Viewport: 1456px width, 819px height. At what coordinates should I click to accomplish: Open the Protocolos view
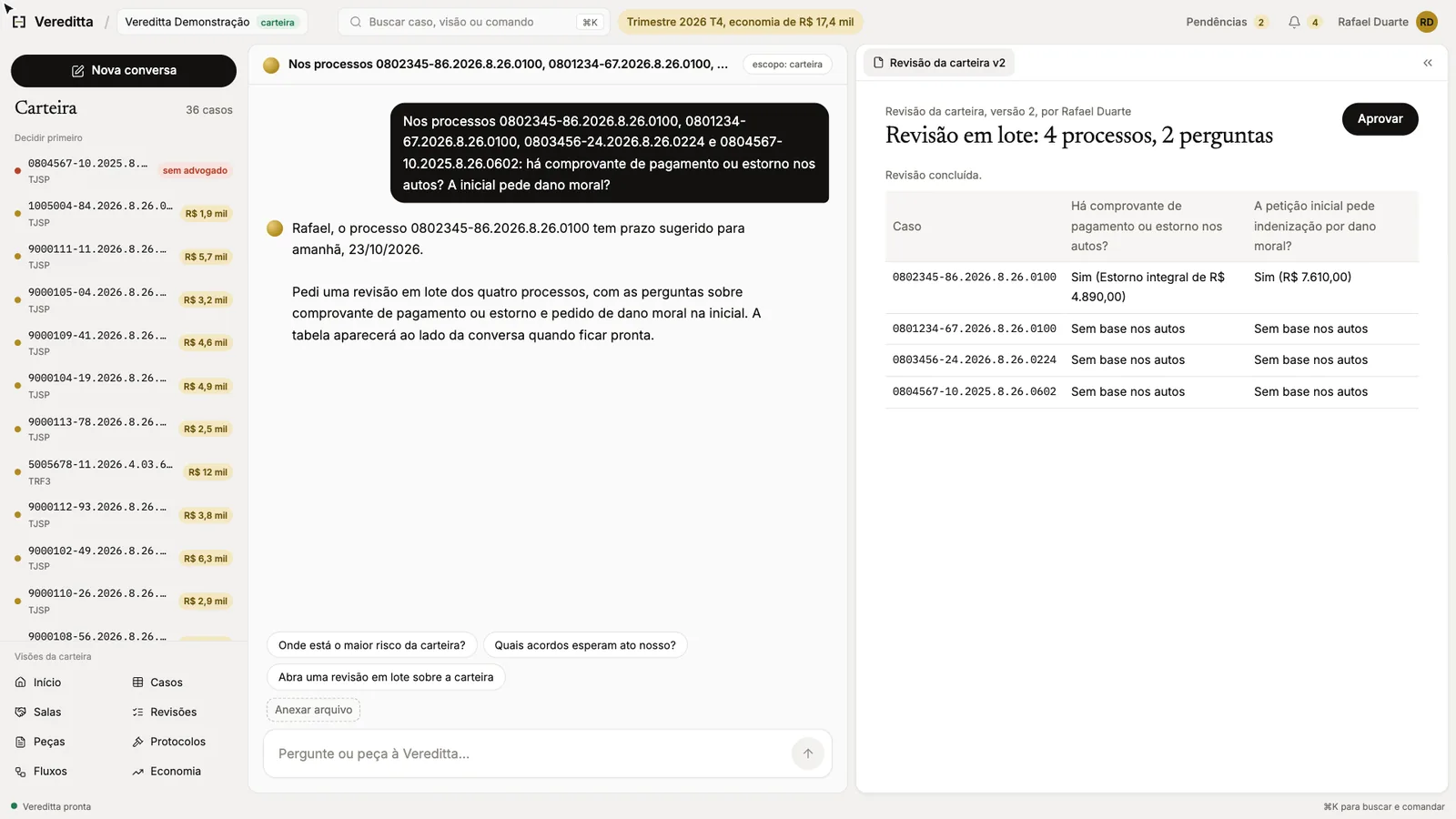click(169, 742)
